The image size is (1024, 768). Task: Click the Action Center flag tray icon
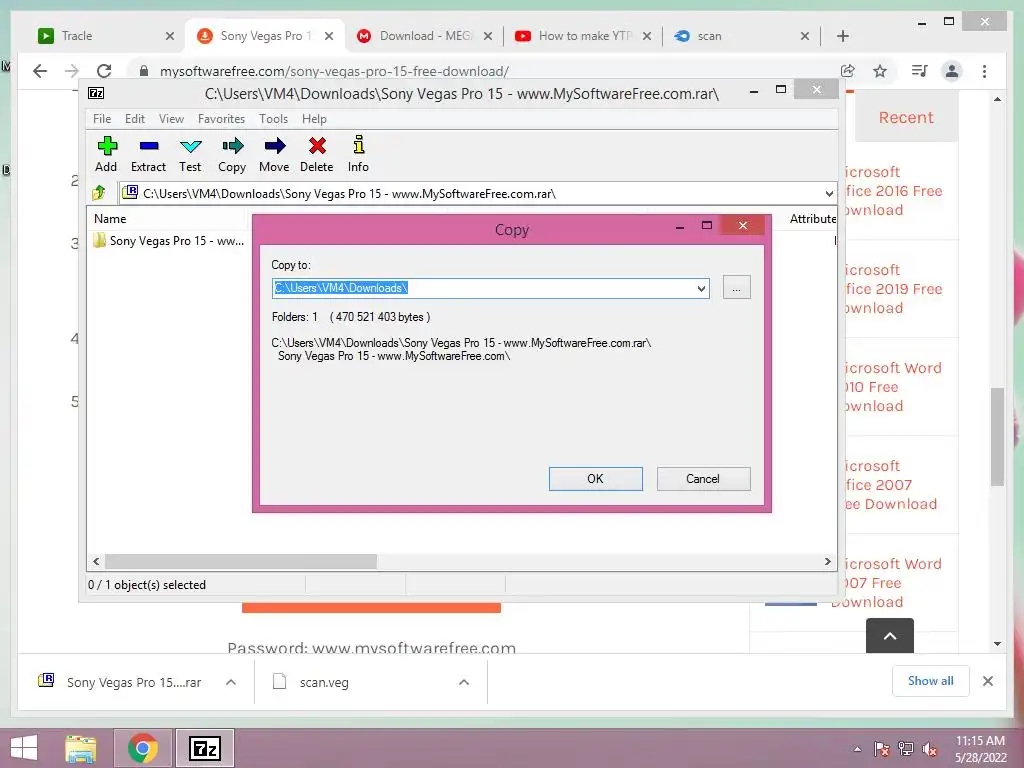881,749
